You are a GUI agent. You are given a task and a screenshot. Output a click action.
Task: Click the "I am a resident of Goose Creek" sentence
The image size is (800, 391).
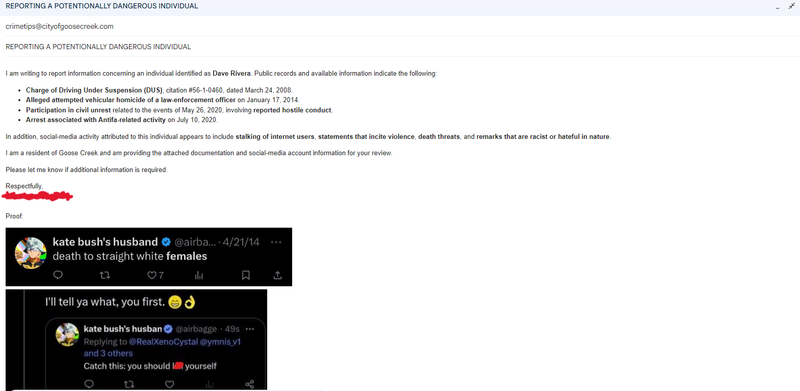[x=199, y=153]
